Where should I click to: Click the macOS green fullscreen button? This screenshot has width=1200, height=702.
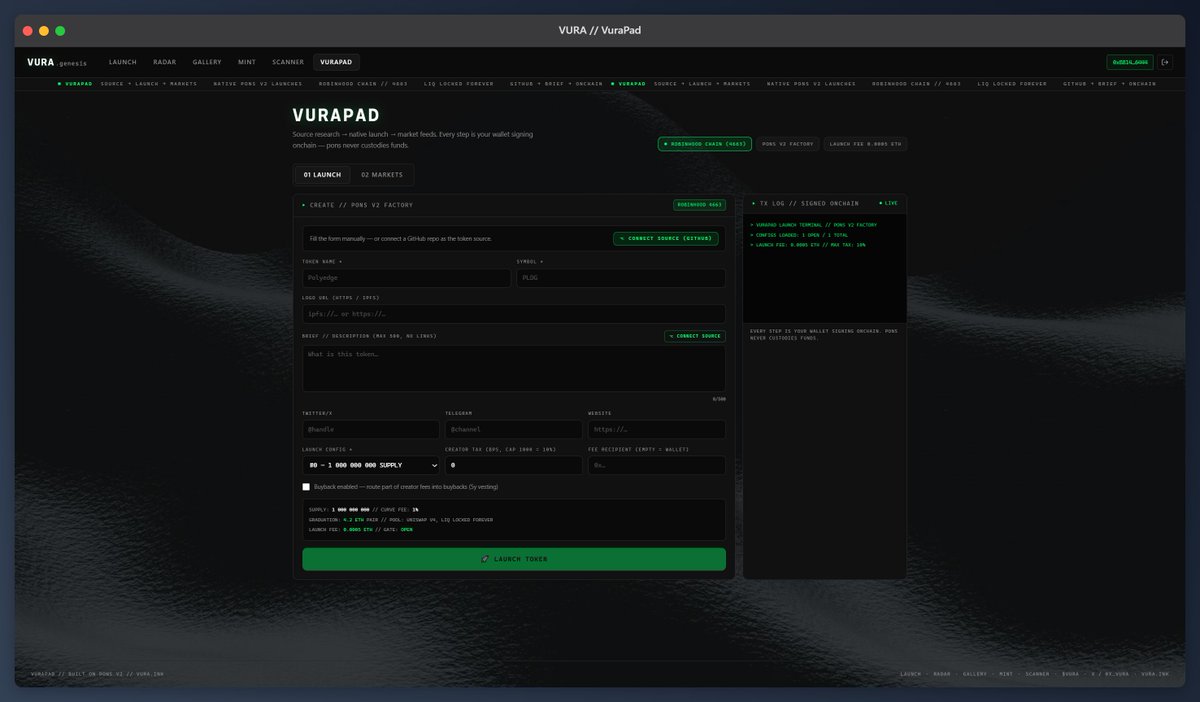(x=60, y=31)
